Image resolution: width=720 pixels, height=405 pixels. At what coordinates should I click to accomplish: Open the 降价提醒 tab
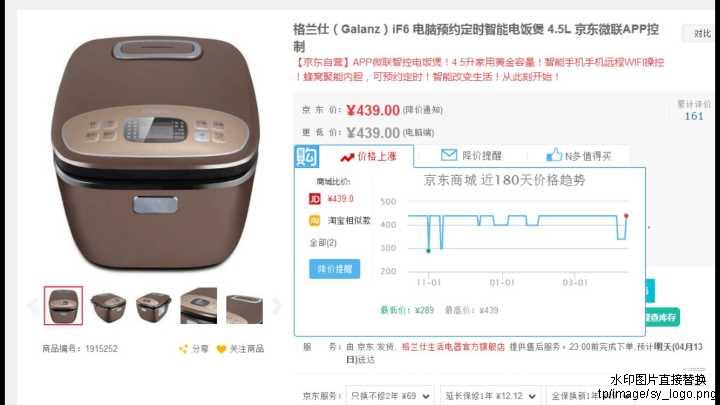pyautogui.click(x=471, y=156)
